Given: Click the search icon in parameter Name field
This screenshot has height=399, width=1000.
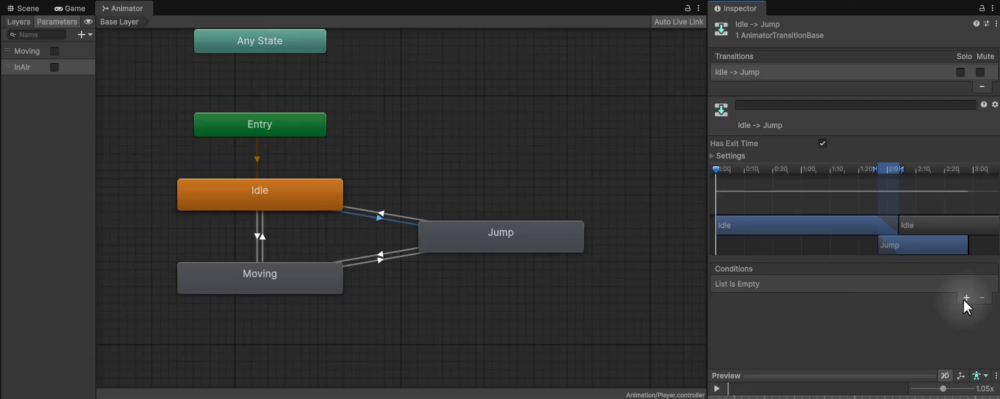Looking at the screenshot, I should click(x=13, y=35).
